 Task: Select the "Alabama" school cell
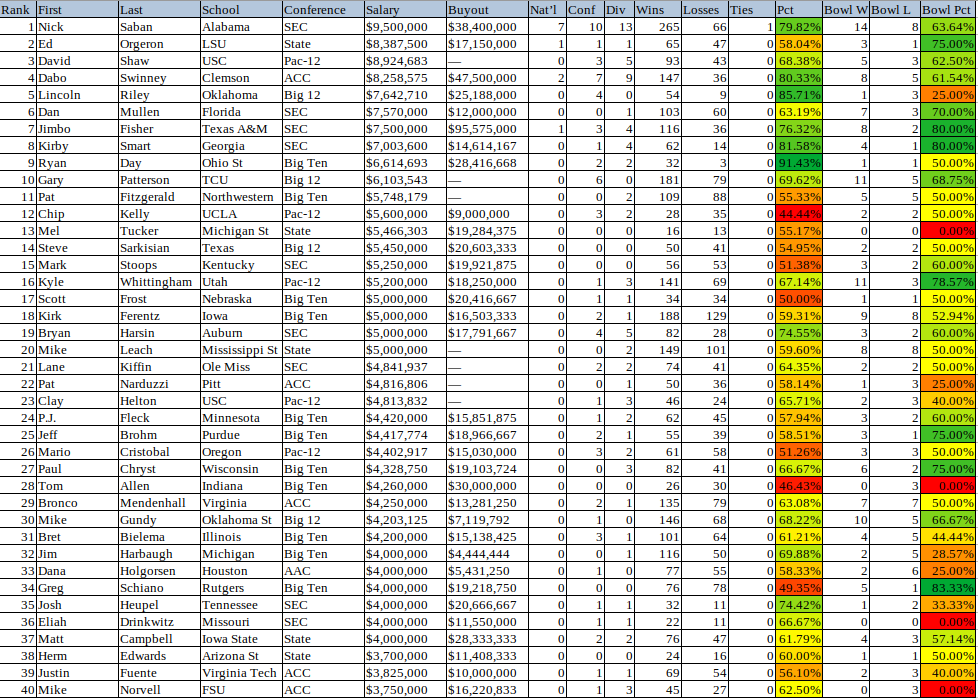(x=241, y=27)
